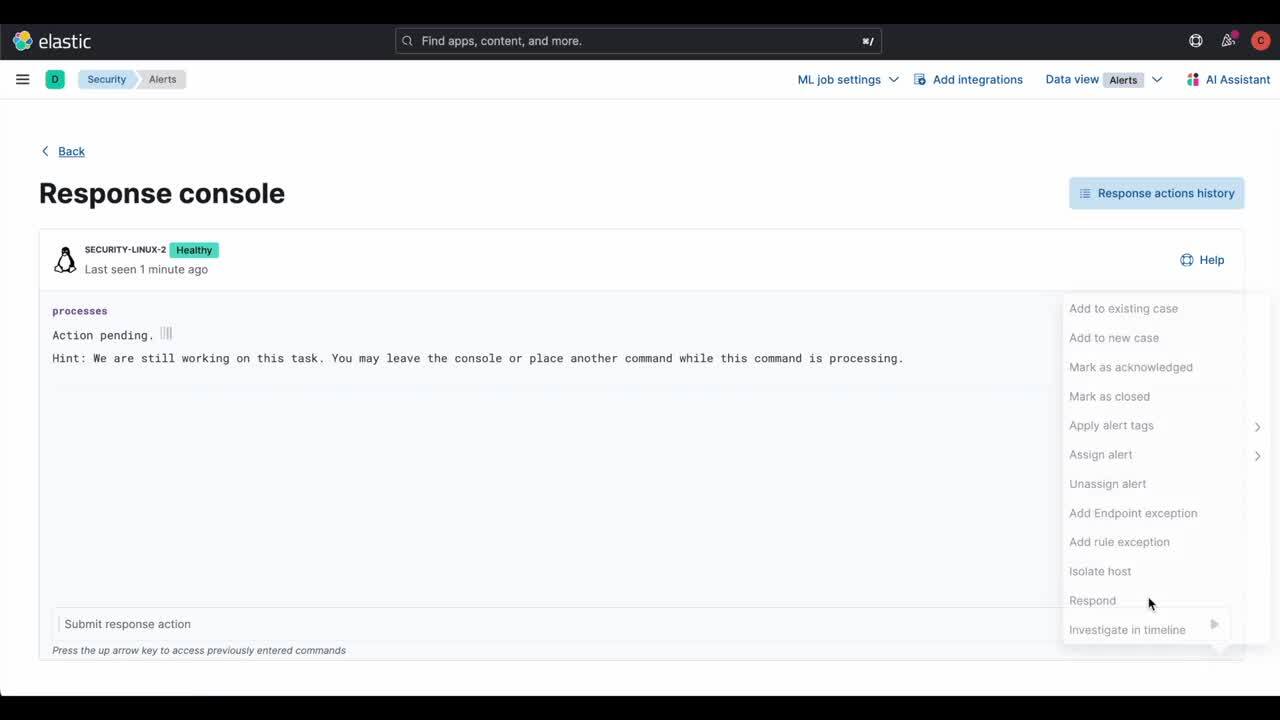
Task: Click the Linux penguin host icon
Action: tap(65, 260)
